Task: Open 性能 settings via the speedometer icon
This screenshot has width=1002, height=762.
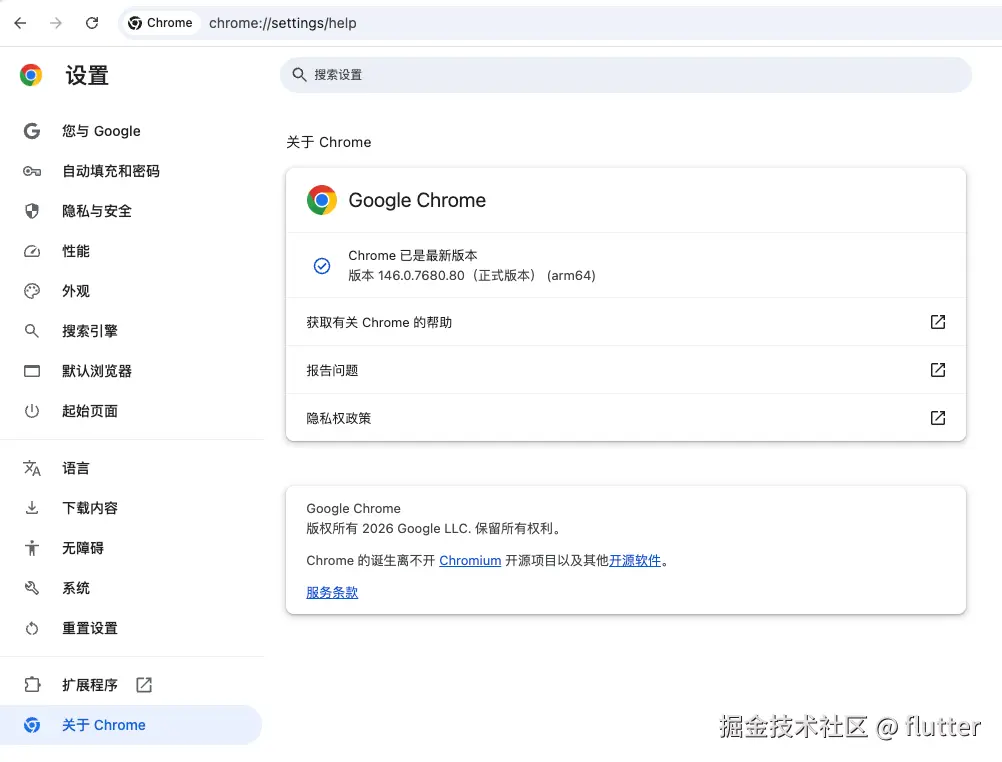Action: point(31,251)
